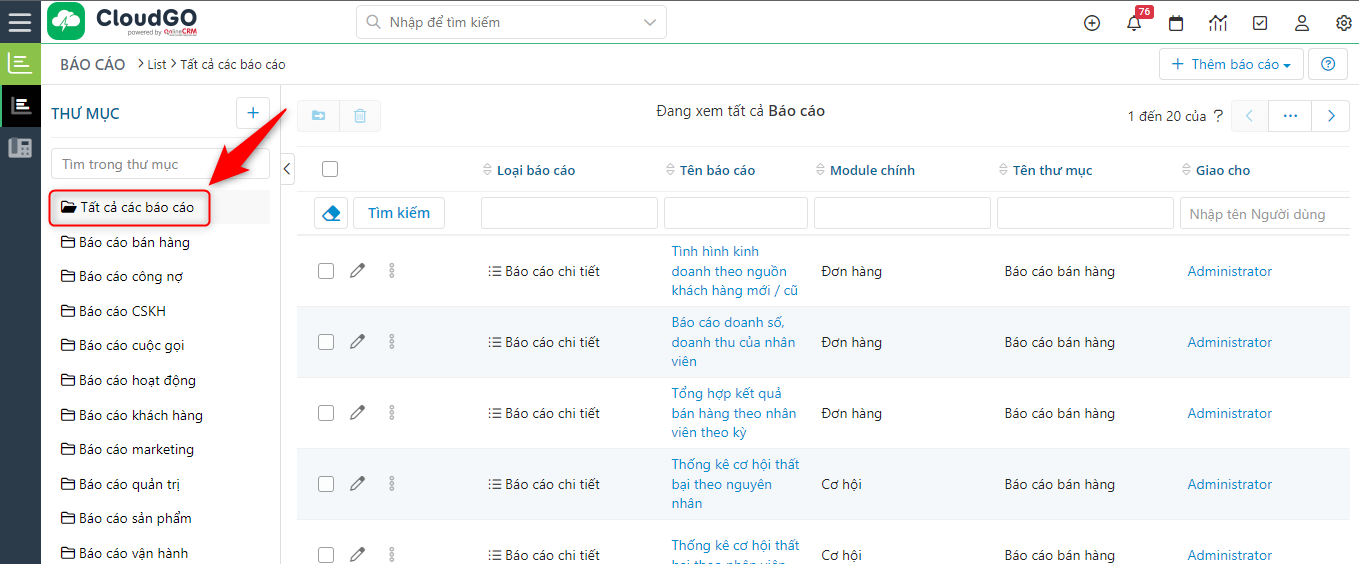Collapse the folder sidebar panel
Screen dimensions: 1359x564
tap(288, 169)
